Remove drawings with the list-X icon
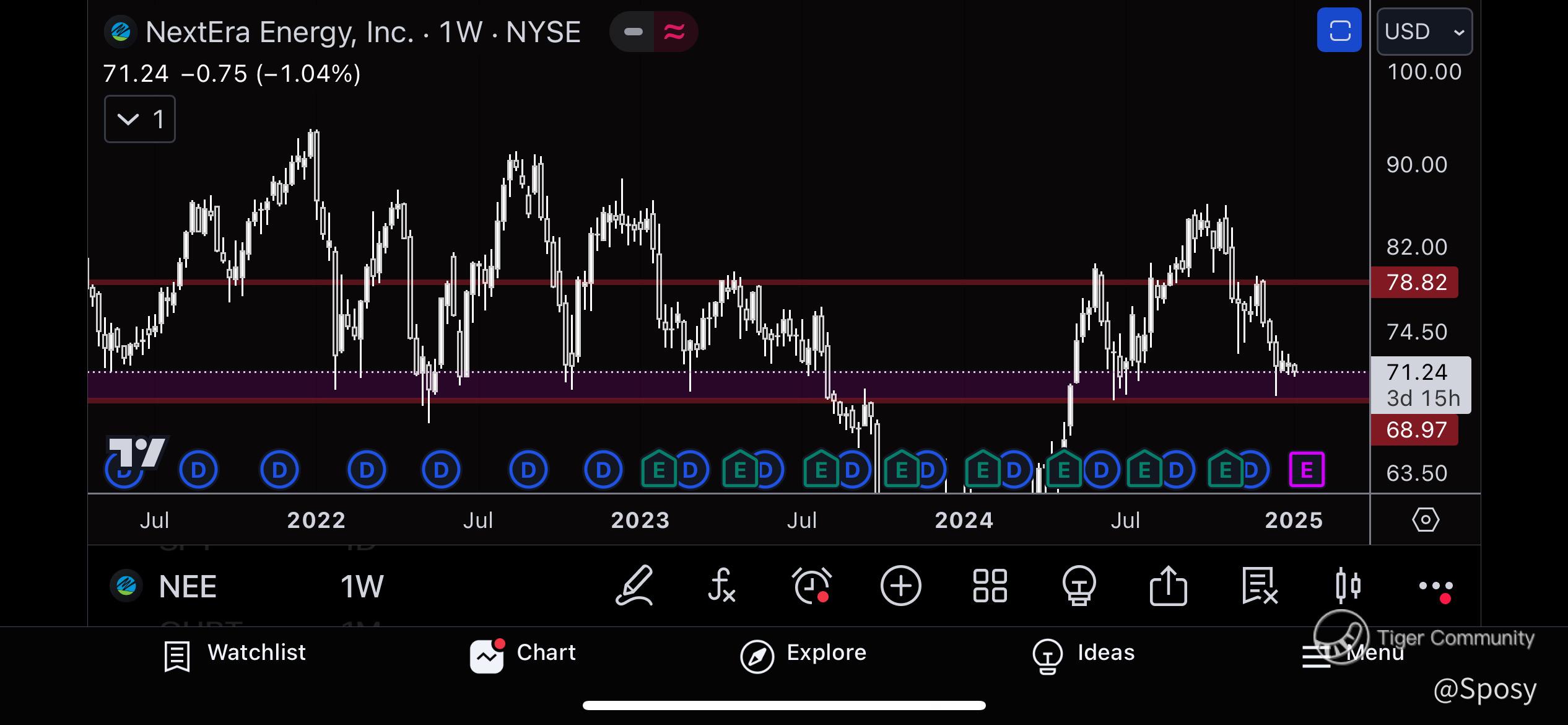This screenshot has width=1568, height=725. tap(1259, 586)
